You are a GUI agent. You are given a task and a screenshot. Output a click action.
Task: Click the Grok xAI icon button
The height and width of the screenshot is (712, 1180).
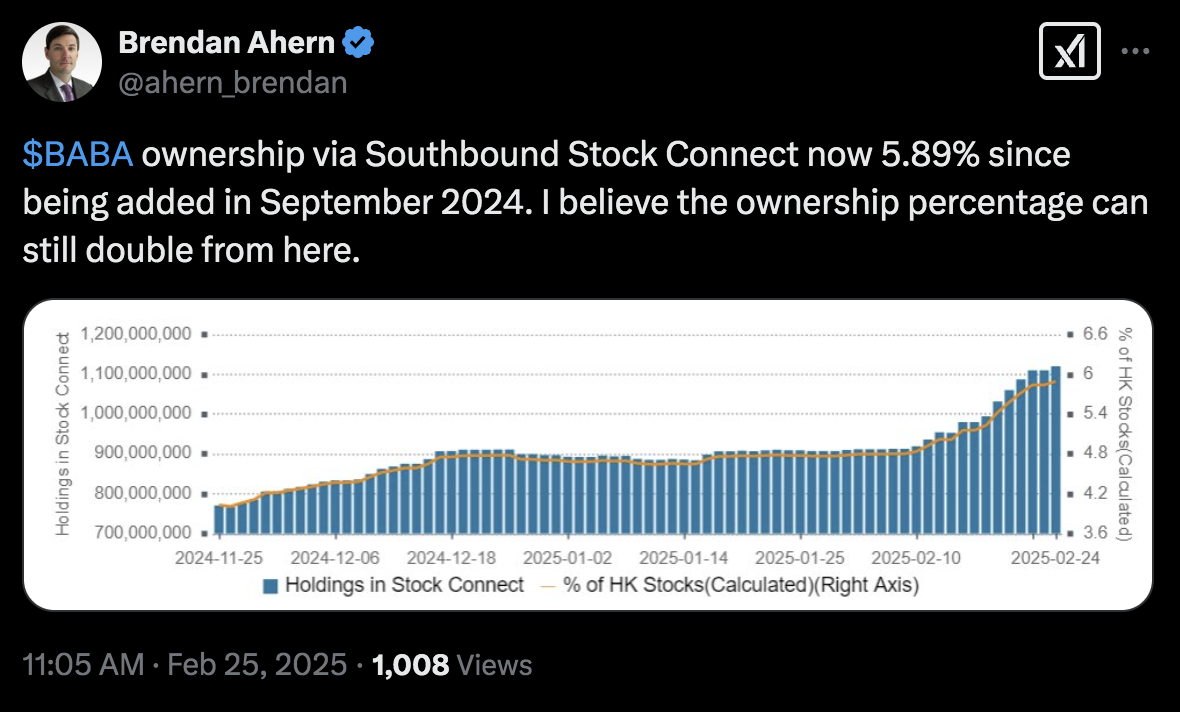1069,51
